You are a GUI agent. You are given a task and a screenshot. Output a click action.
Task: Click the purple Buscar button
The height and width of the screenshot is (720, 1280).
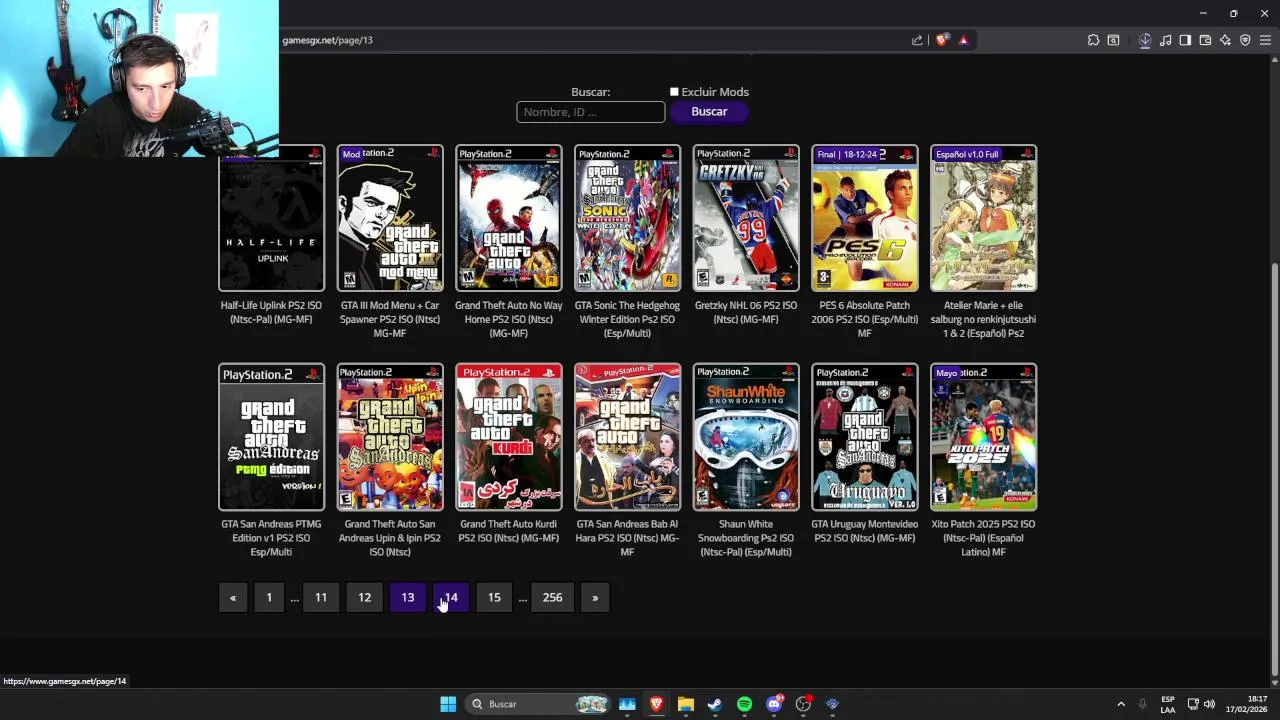coord(709,112)
